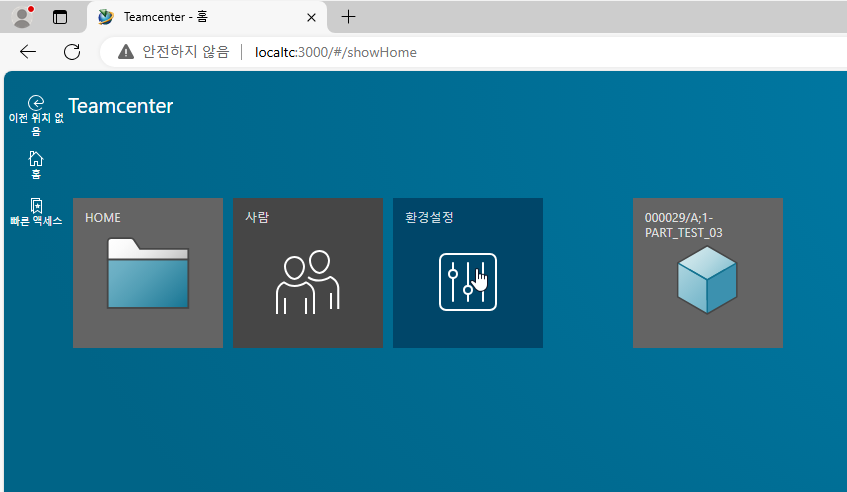The width and height of the screenshot is (847, 492).
Task: Click the localtc:3000 address bar
Action: pyautogui.click(x=500, y=52)
